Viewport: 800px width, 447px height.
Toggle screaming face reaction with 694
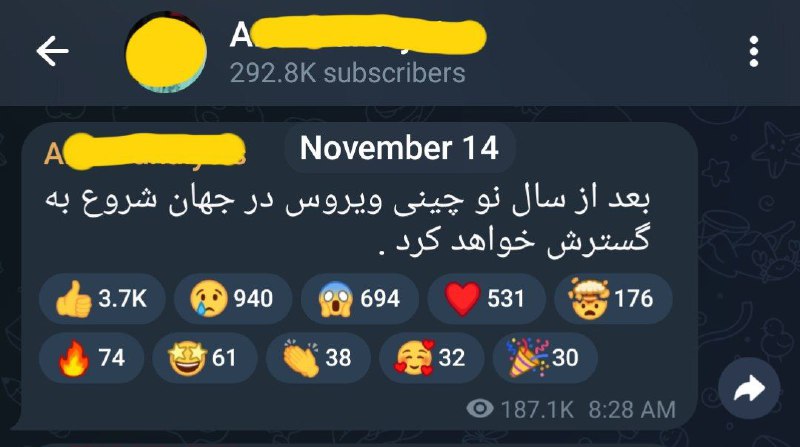(360, 299)
